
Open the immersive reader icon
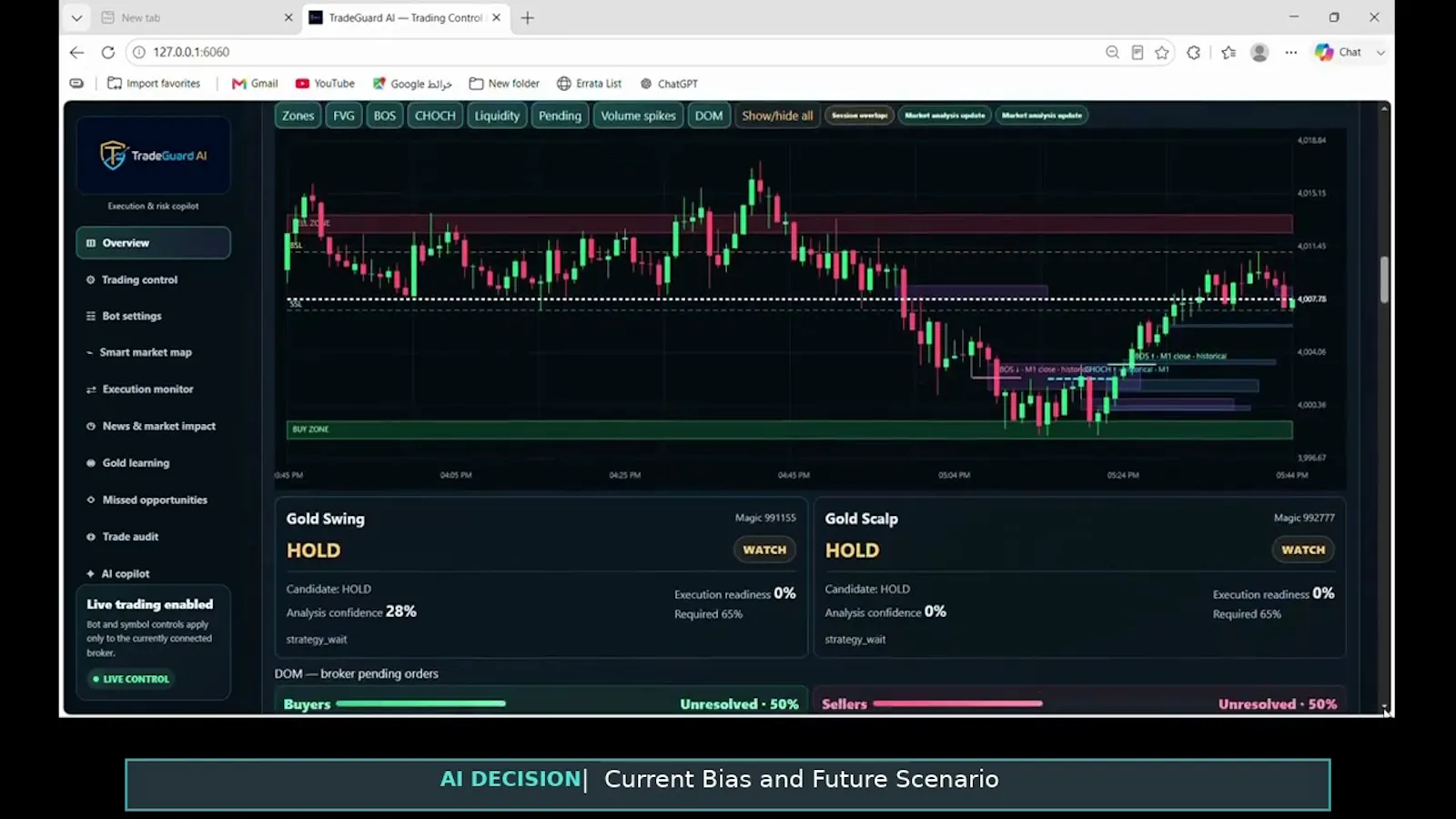pyautogui.click(x=1137, y=52)
